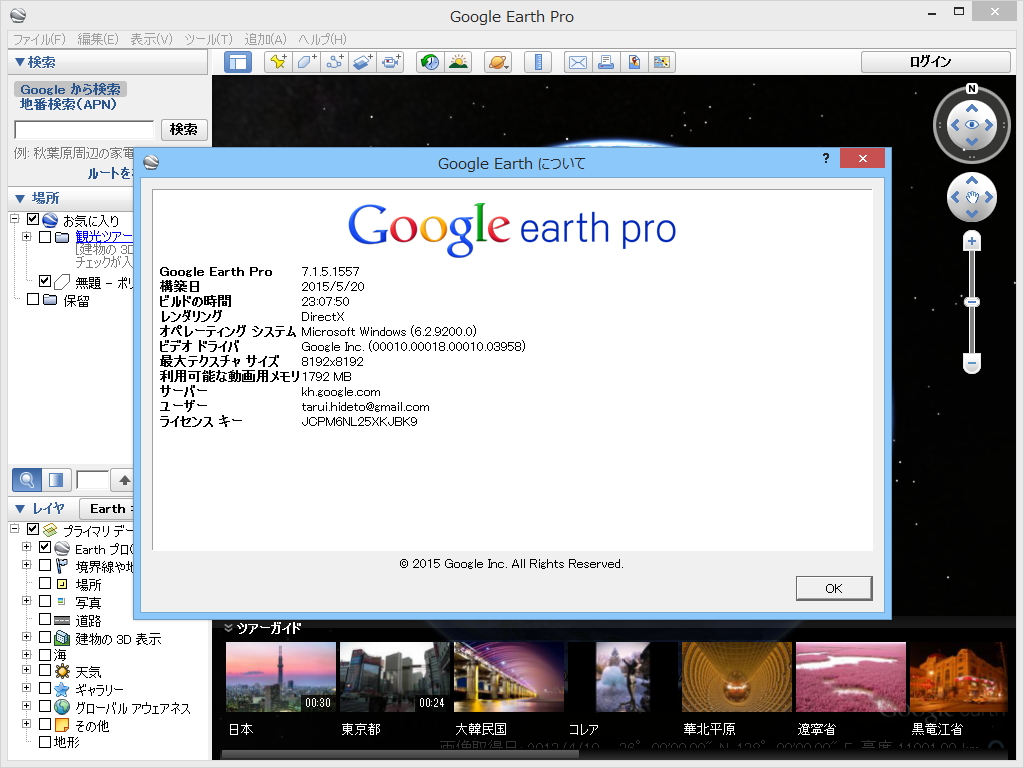Viewport: 1024px width, 768px height.
Task: Add a new placemark pushpin
Action: coord(278,61)
